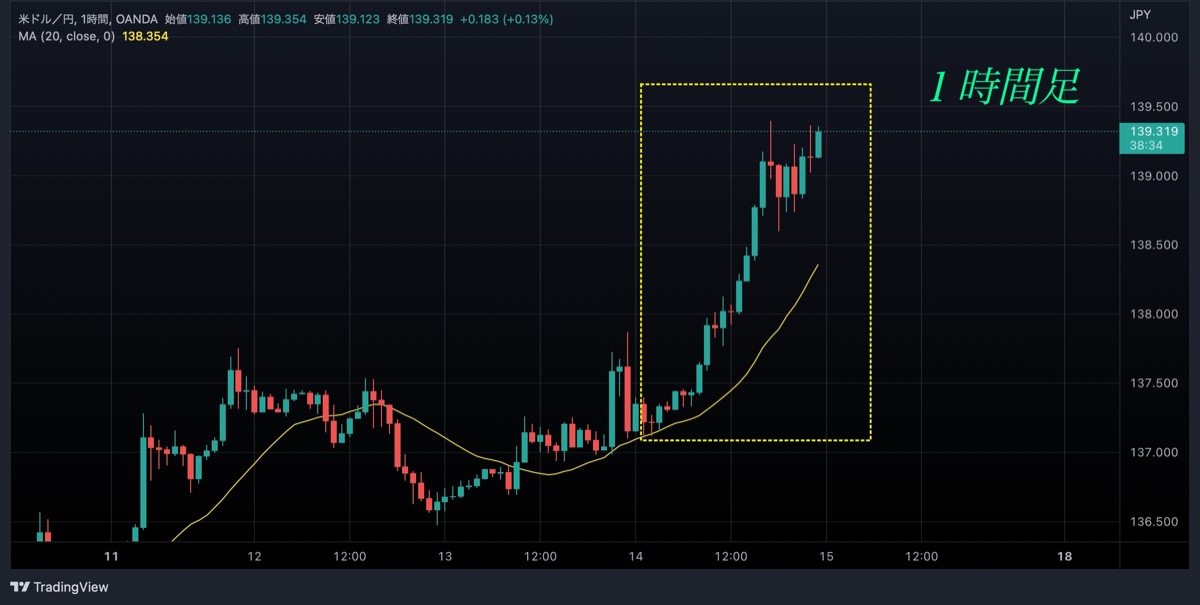
Task: Click the date label 15 on time axis
Action: tap(827, 557)
